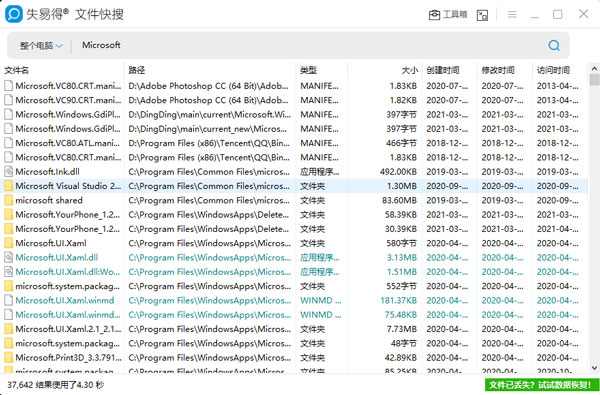This screenshot has height=395, width=600.
Task: Sort by 类型 column header
Action: (x=308, y=70)
